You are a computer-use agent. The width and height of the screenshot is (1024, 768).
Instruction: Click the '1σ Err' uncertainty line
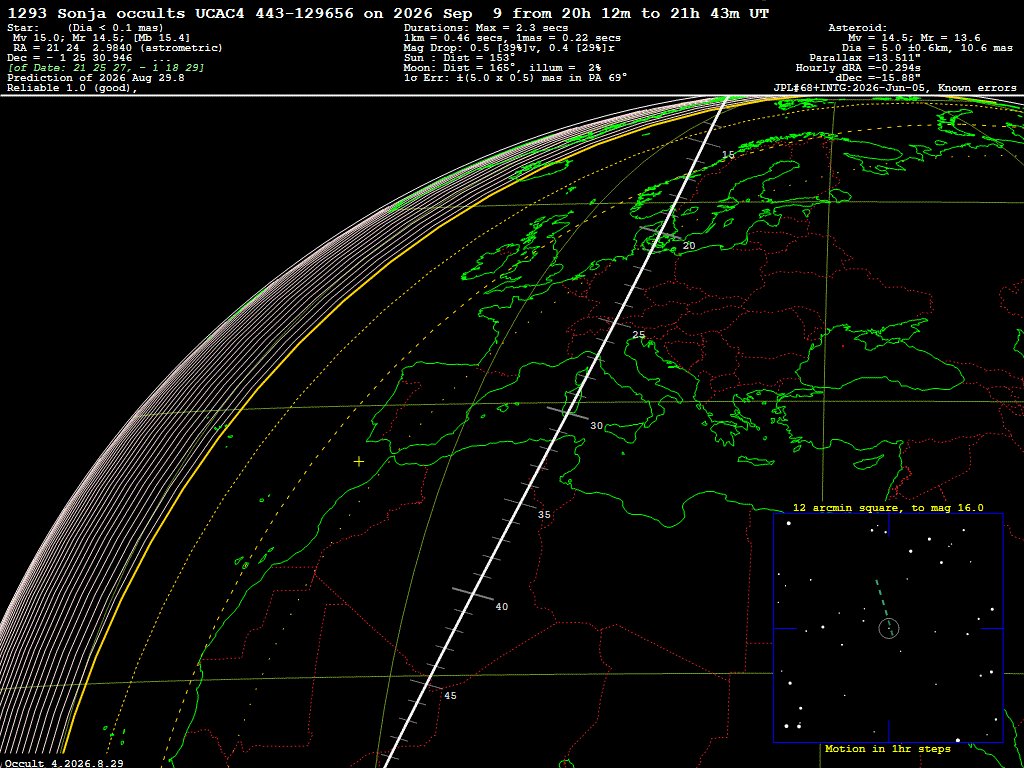click(x=515, y=77)
